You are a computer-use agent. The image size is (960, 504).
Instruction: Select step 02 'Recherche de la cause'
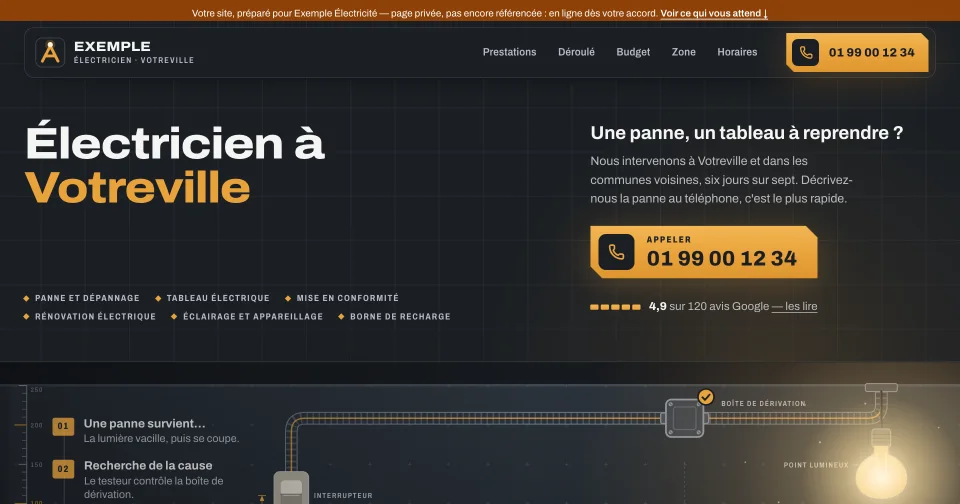point(147,479)
